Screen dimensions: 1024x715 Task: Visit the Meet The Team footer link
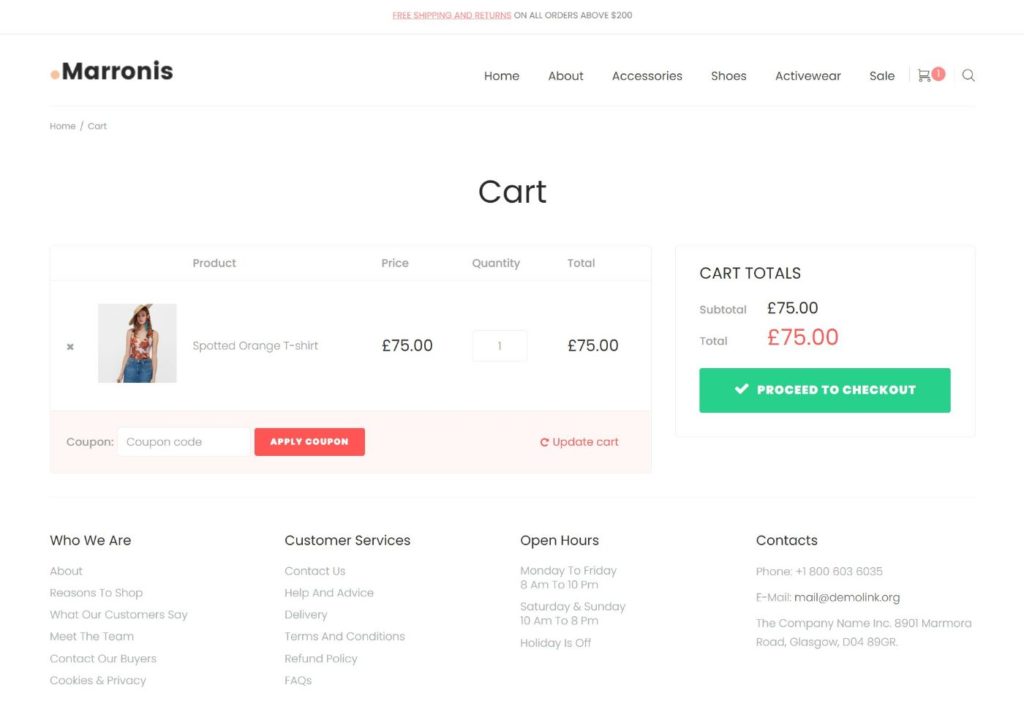point(92,637)
